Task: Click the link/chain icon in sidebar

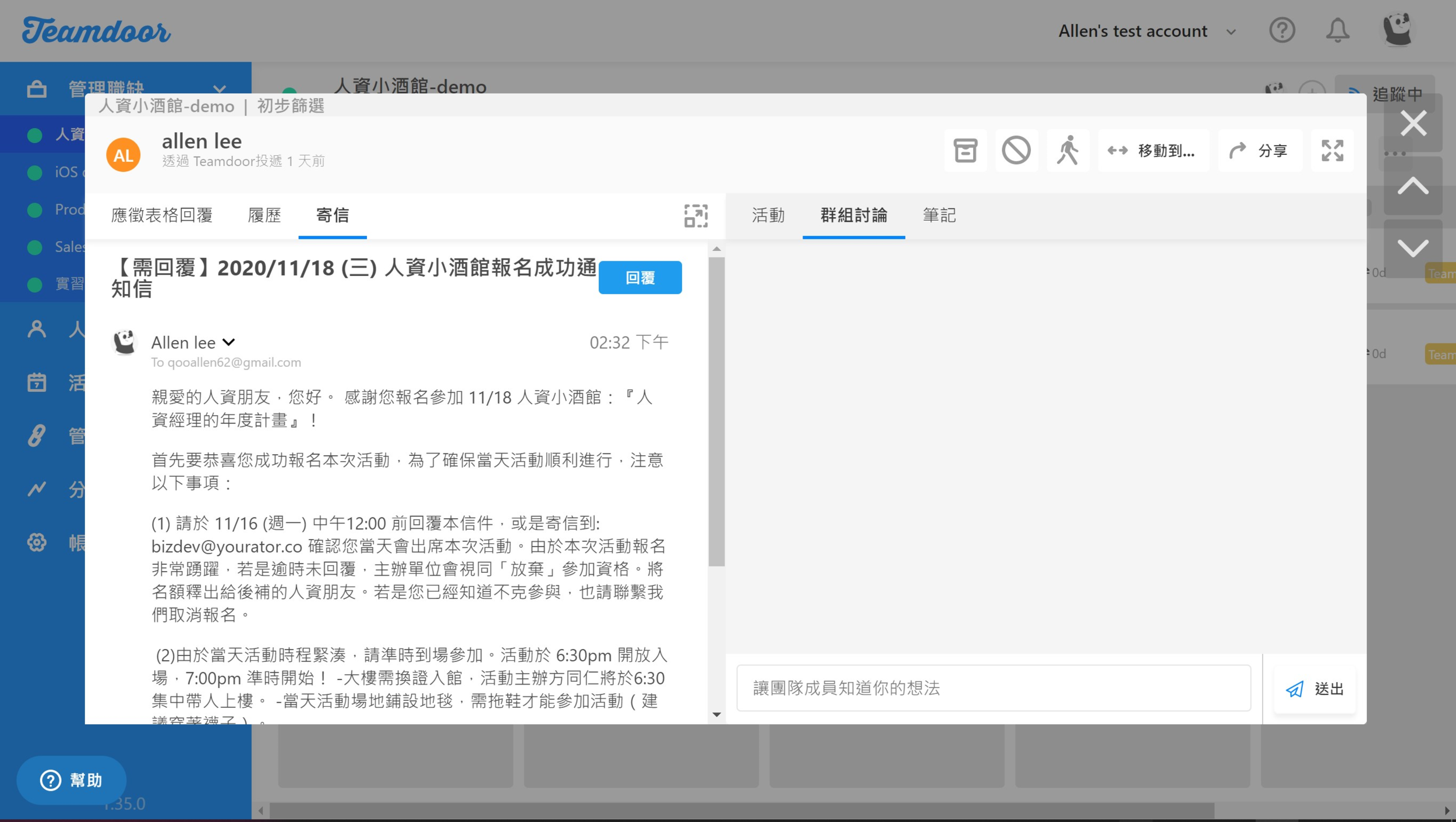Action: click(x=37, y=435)
